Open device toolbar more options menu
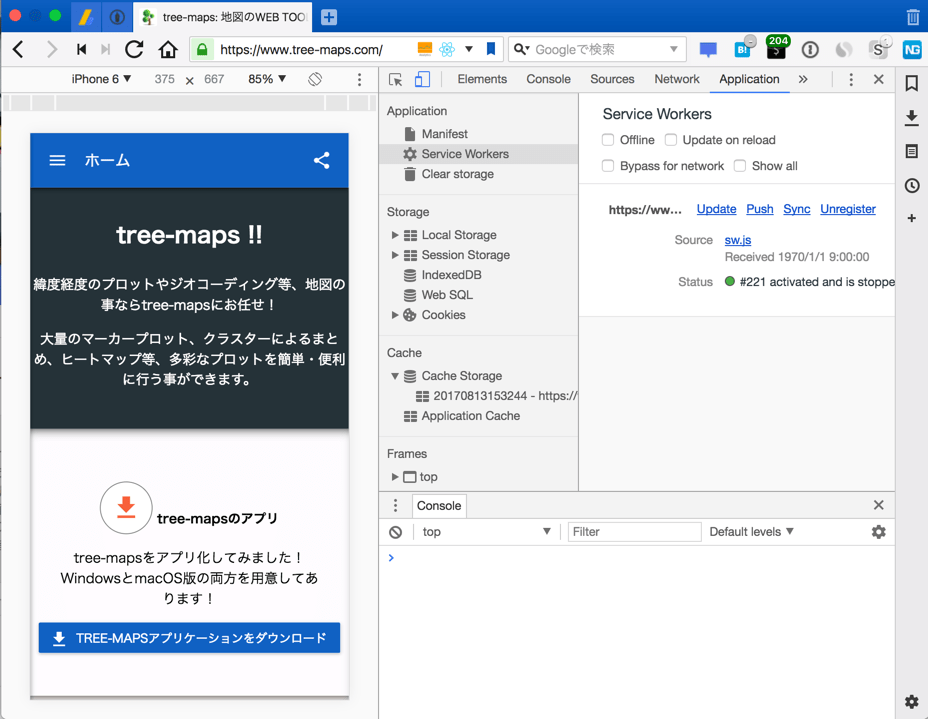Screen dimensions: 928x719 click(x=359, y=79)
